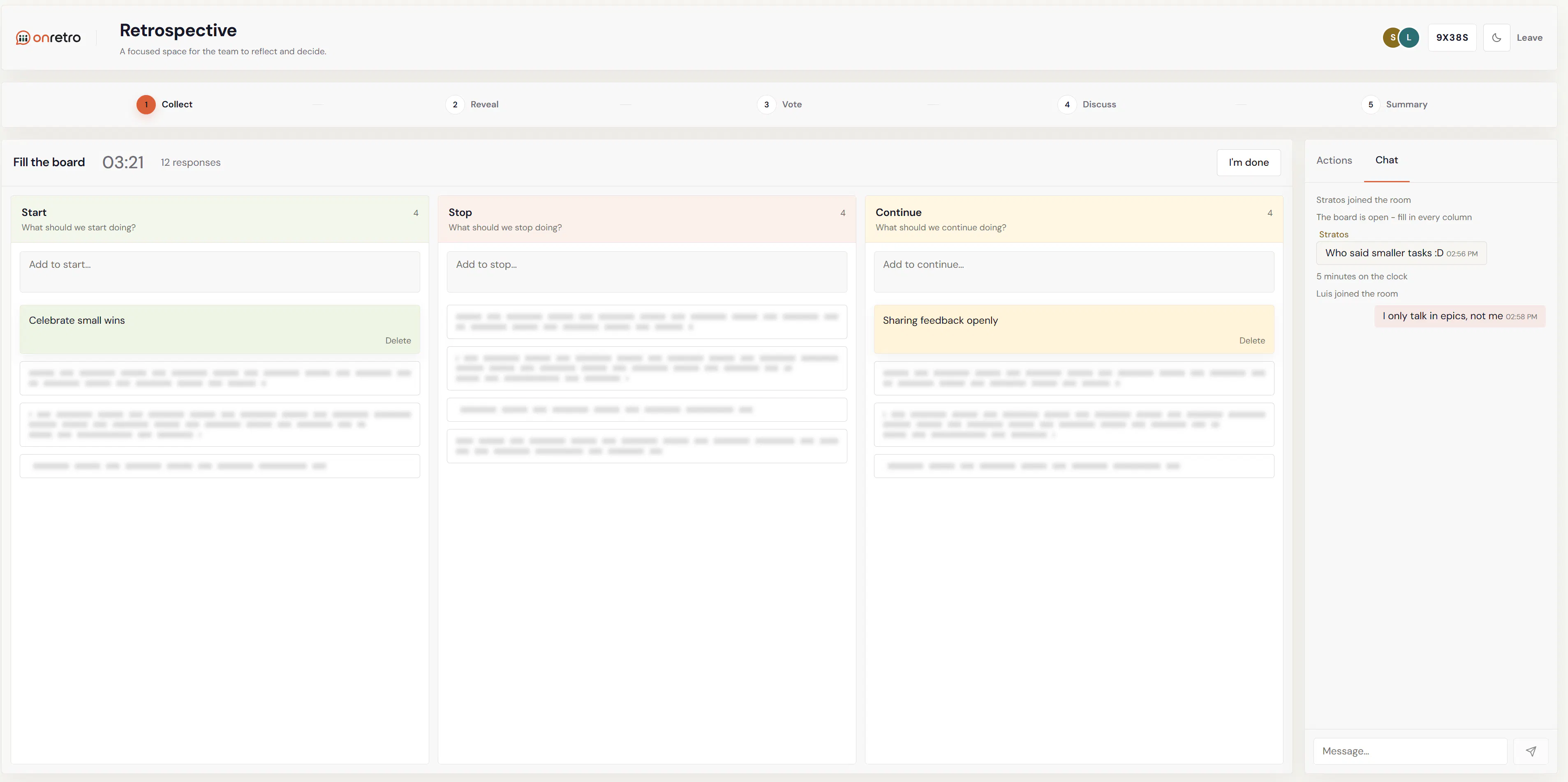Focus the Add to stop input
This screenshot has width=1568, height=782.
[x=646, y=271]
